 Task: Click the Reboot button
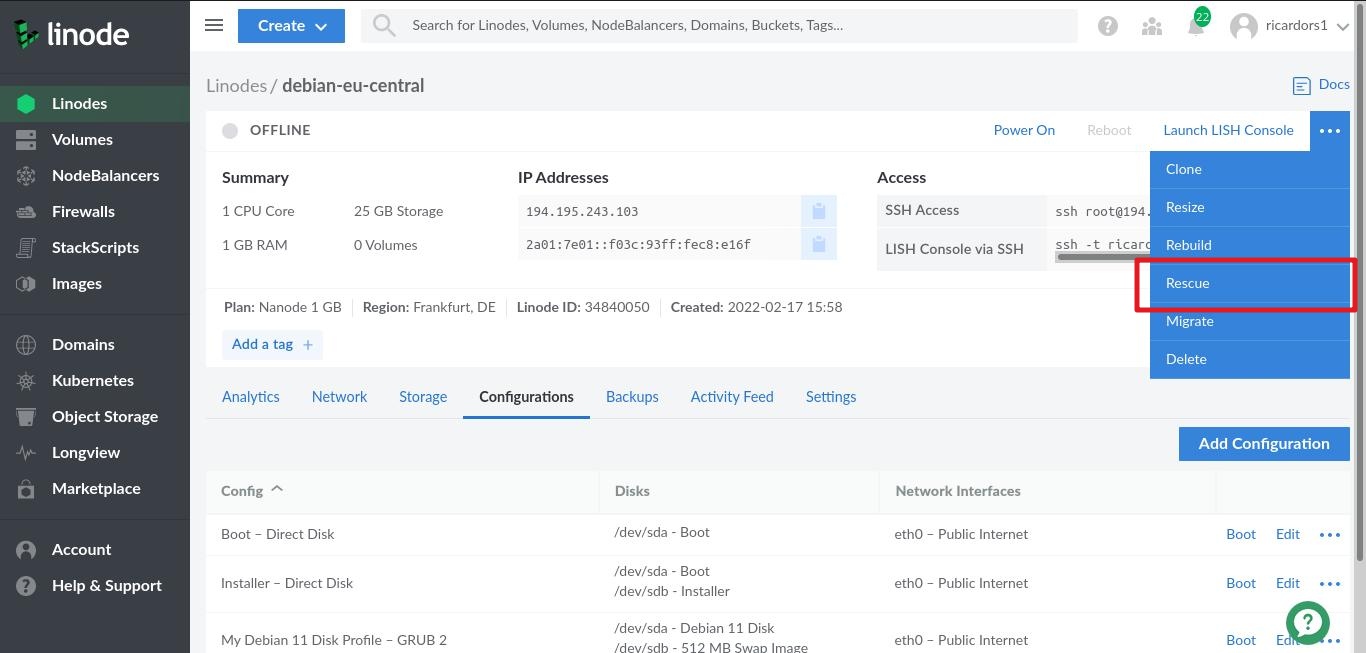click(x=1109, y=130)
